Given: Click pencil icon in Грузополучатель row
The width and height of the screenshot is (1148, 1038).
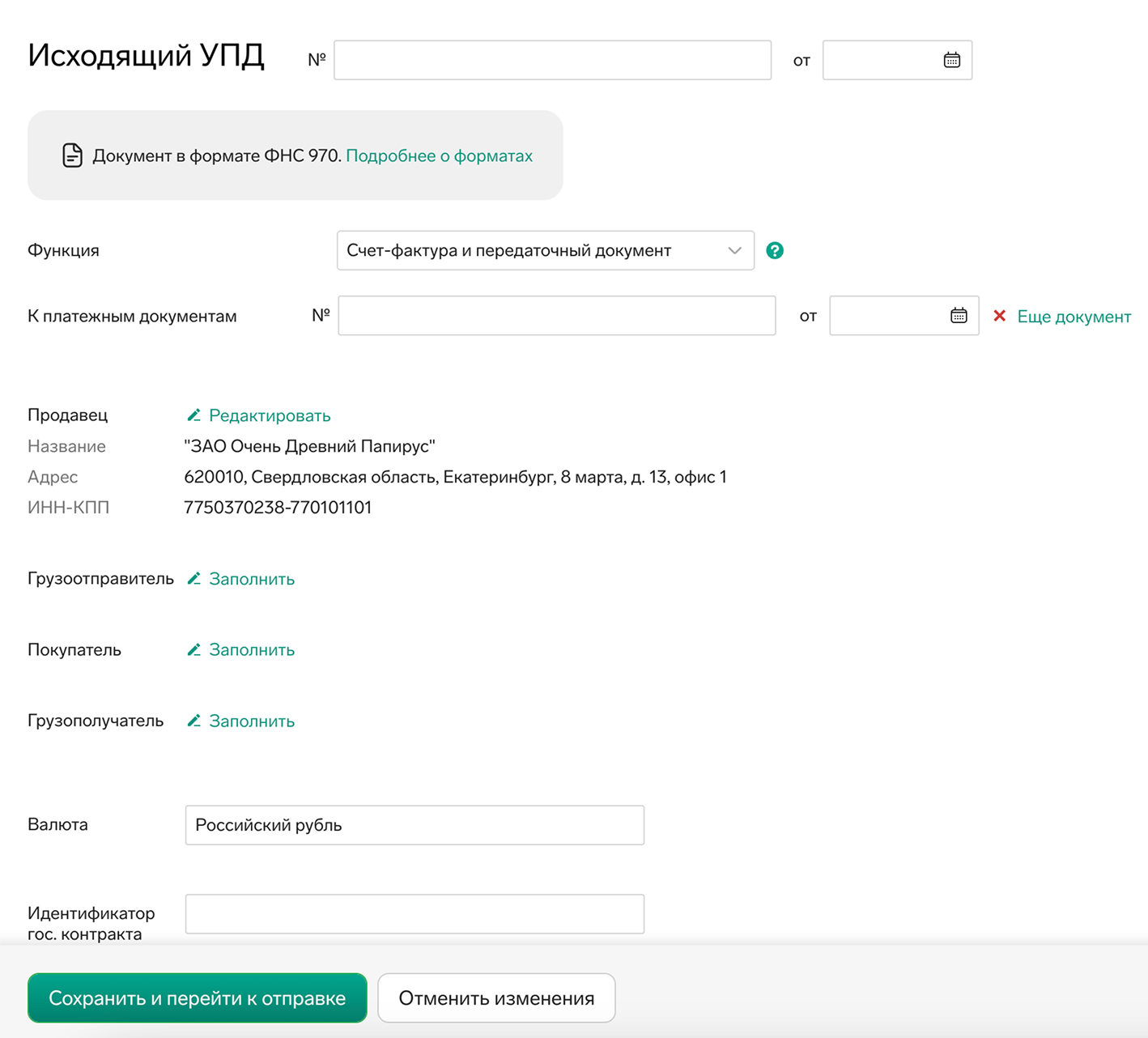Looking at the screenshot, I should click(x=193, y=721).
